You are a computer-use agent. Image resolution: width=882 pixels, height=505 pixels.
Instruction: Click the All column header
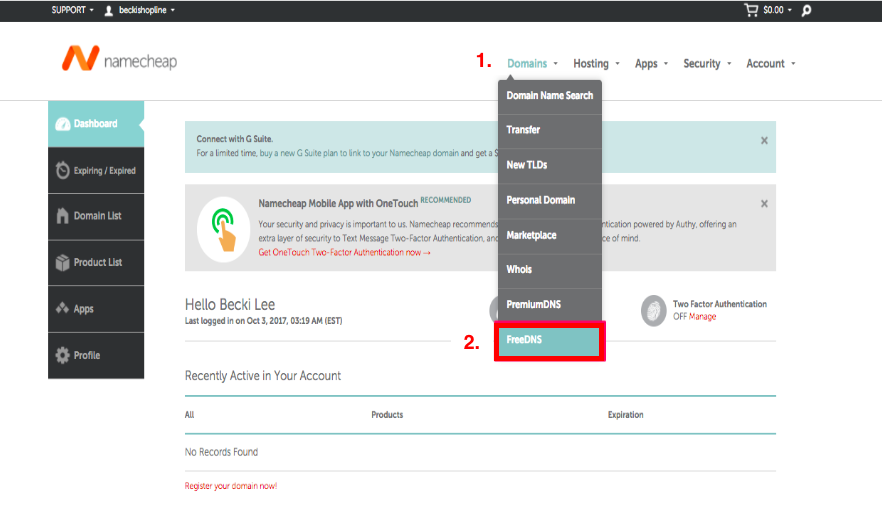coord(190,415)
